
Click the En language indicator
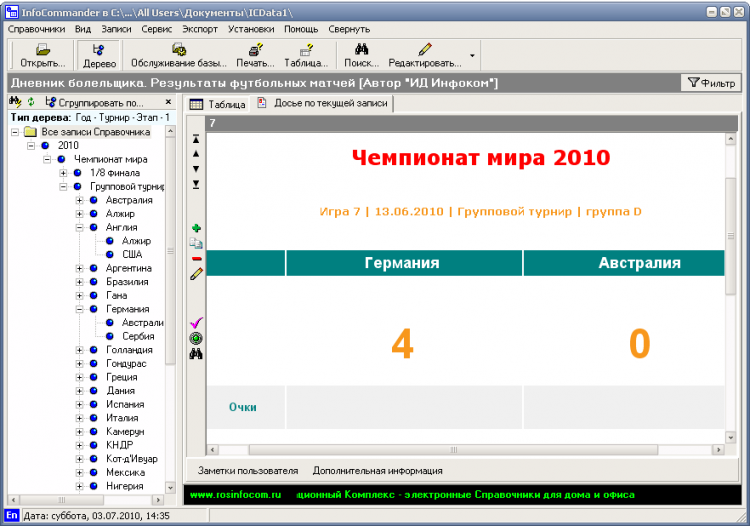pos(11,515)
